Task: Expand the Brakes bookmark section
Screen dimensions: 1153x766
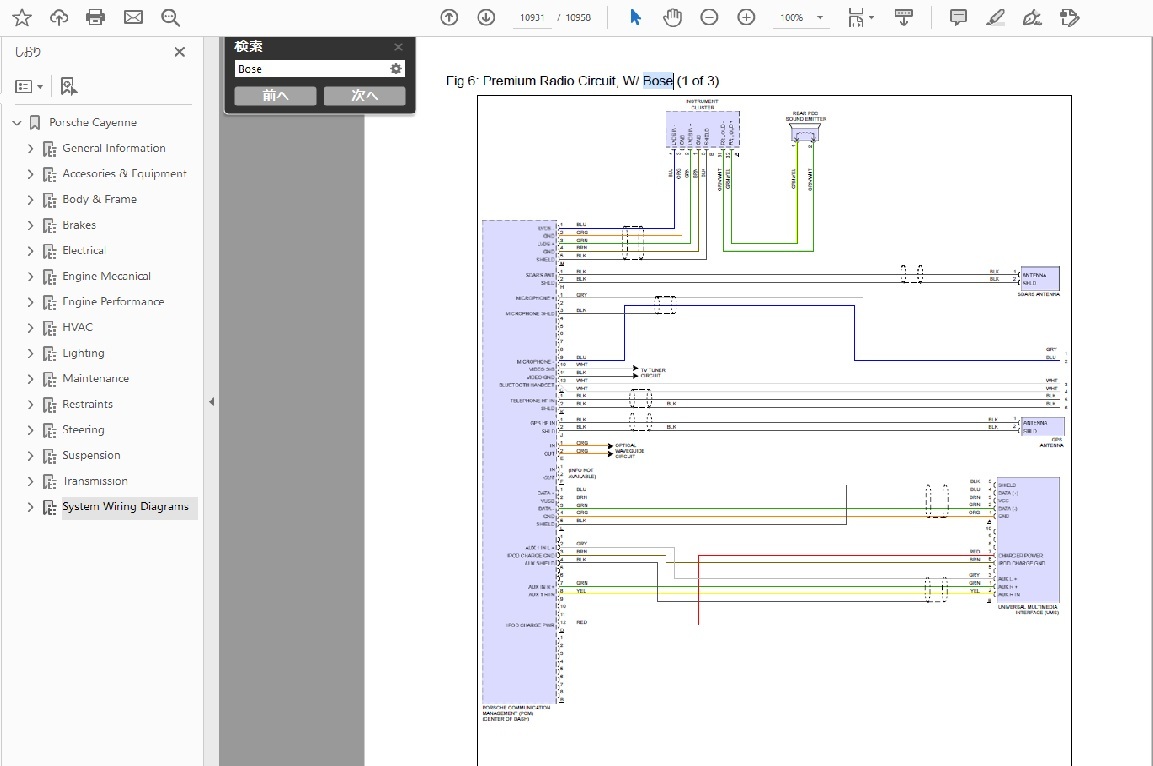Action: point(30,225)
